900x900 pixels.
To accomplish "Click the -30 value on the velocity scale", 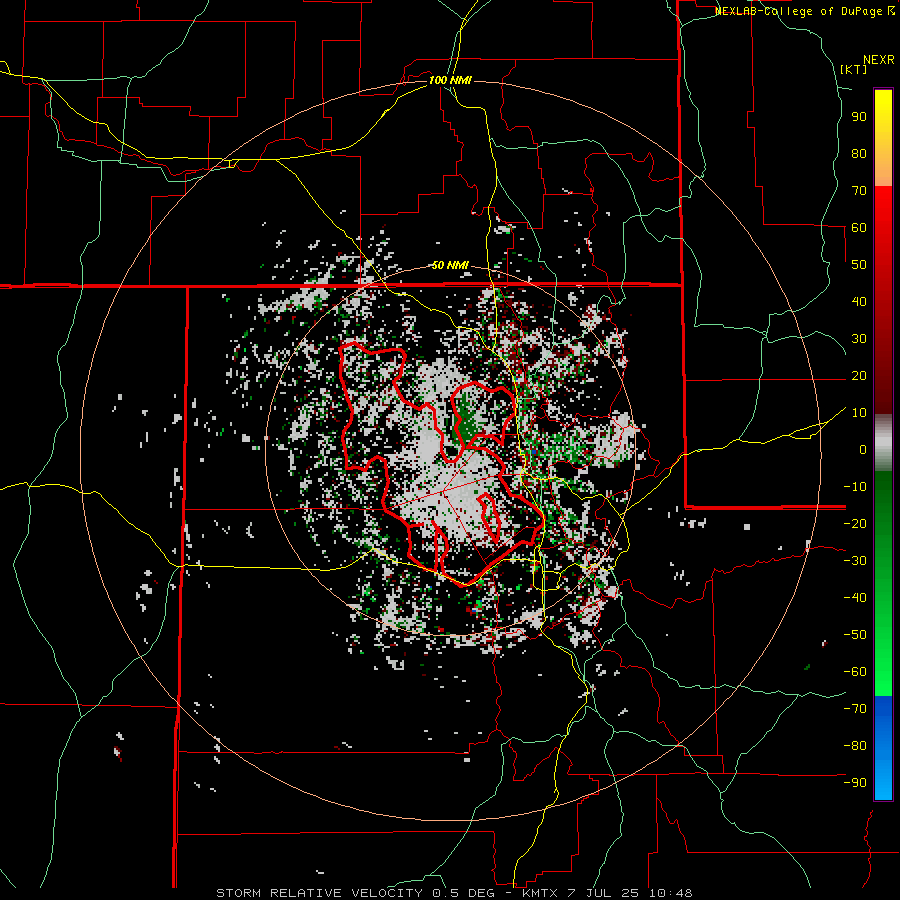I will [x=855, y=561].
